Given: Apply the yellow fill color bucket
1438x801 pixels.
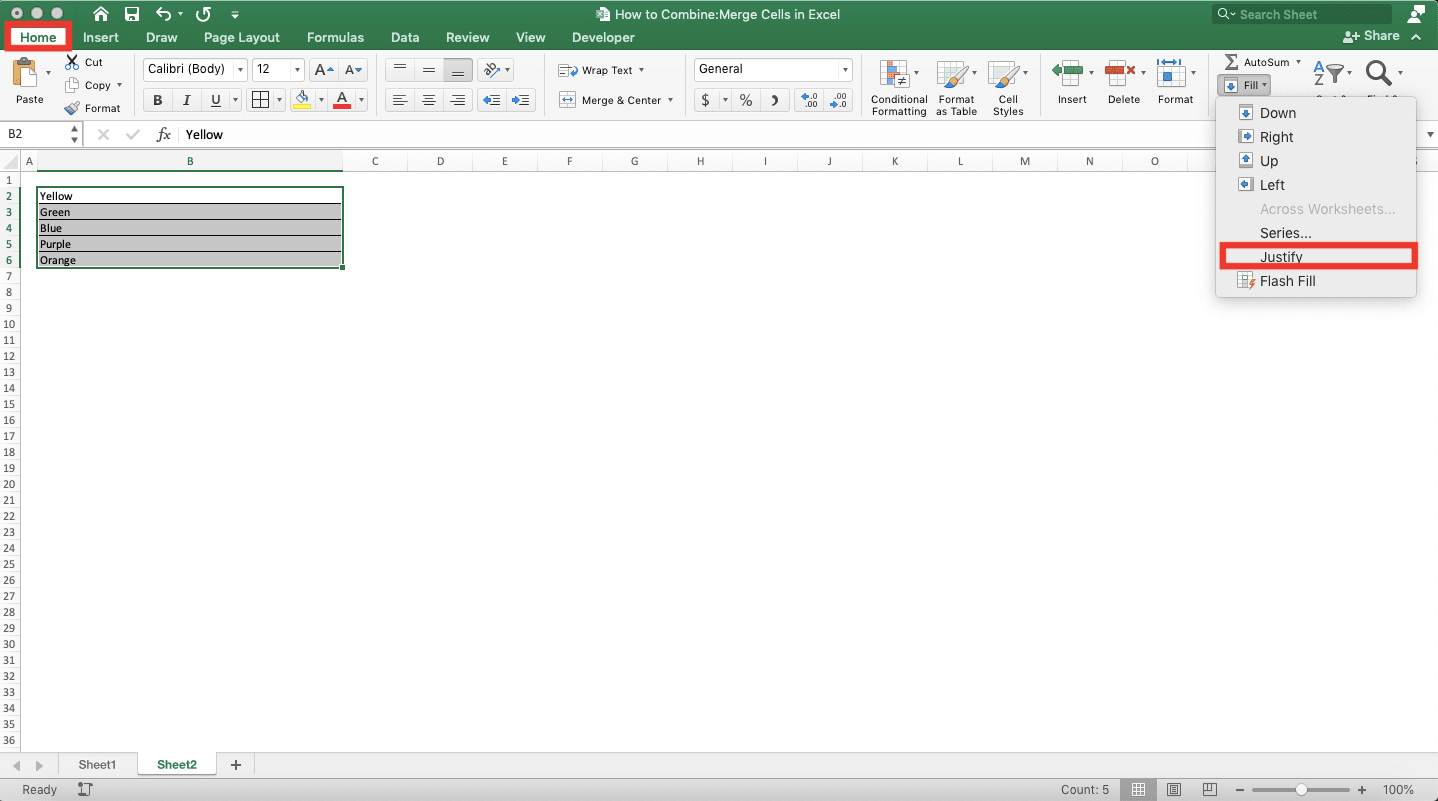Looking at the screenshot, I should 302,100.
